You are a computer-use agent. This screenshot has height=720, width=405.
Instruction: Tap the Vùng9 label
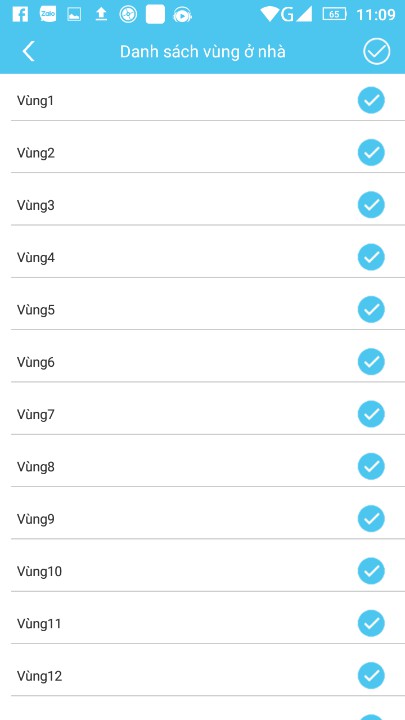click(x=36, y=519)
